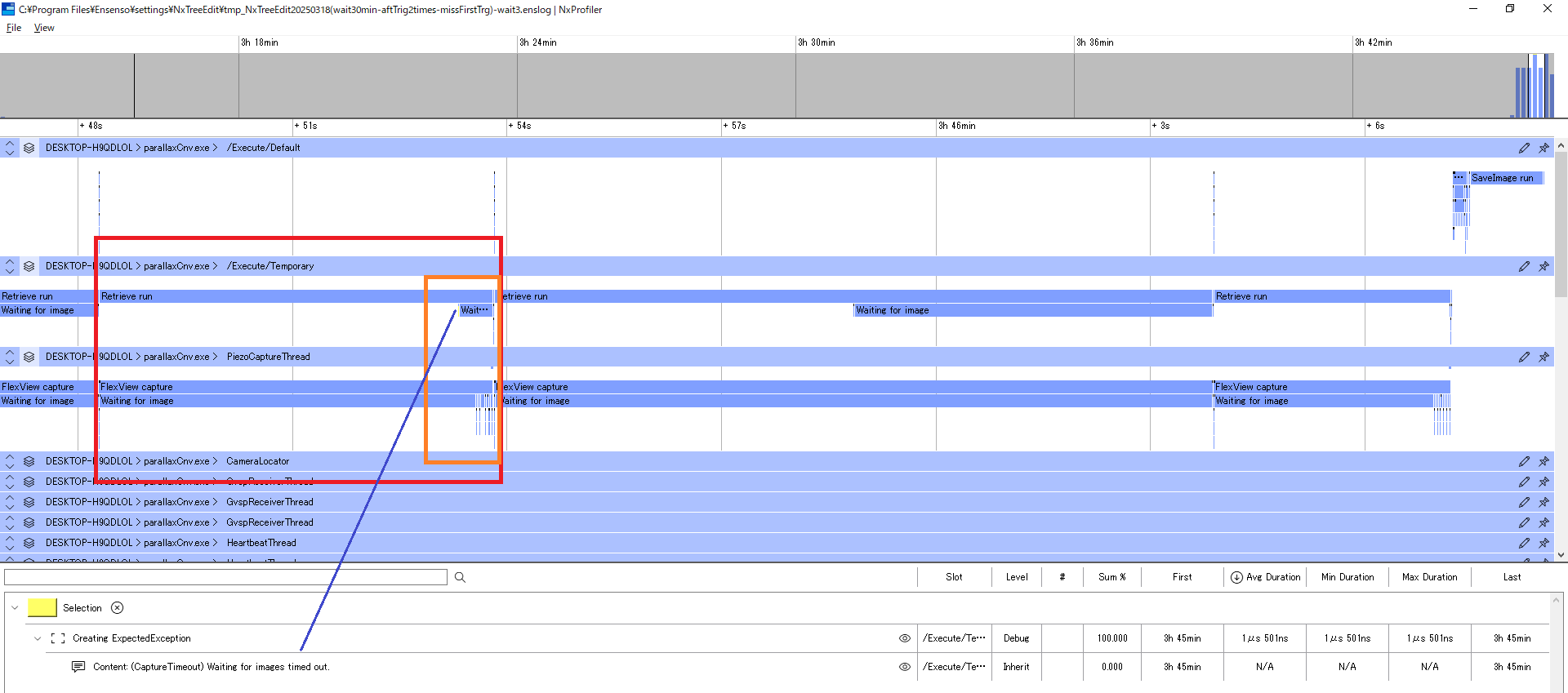Toggle visibility eye for CaptureTimeout content row
Screen dimensions: 1568x693
coord(904,667)
